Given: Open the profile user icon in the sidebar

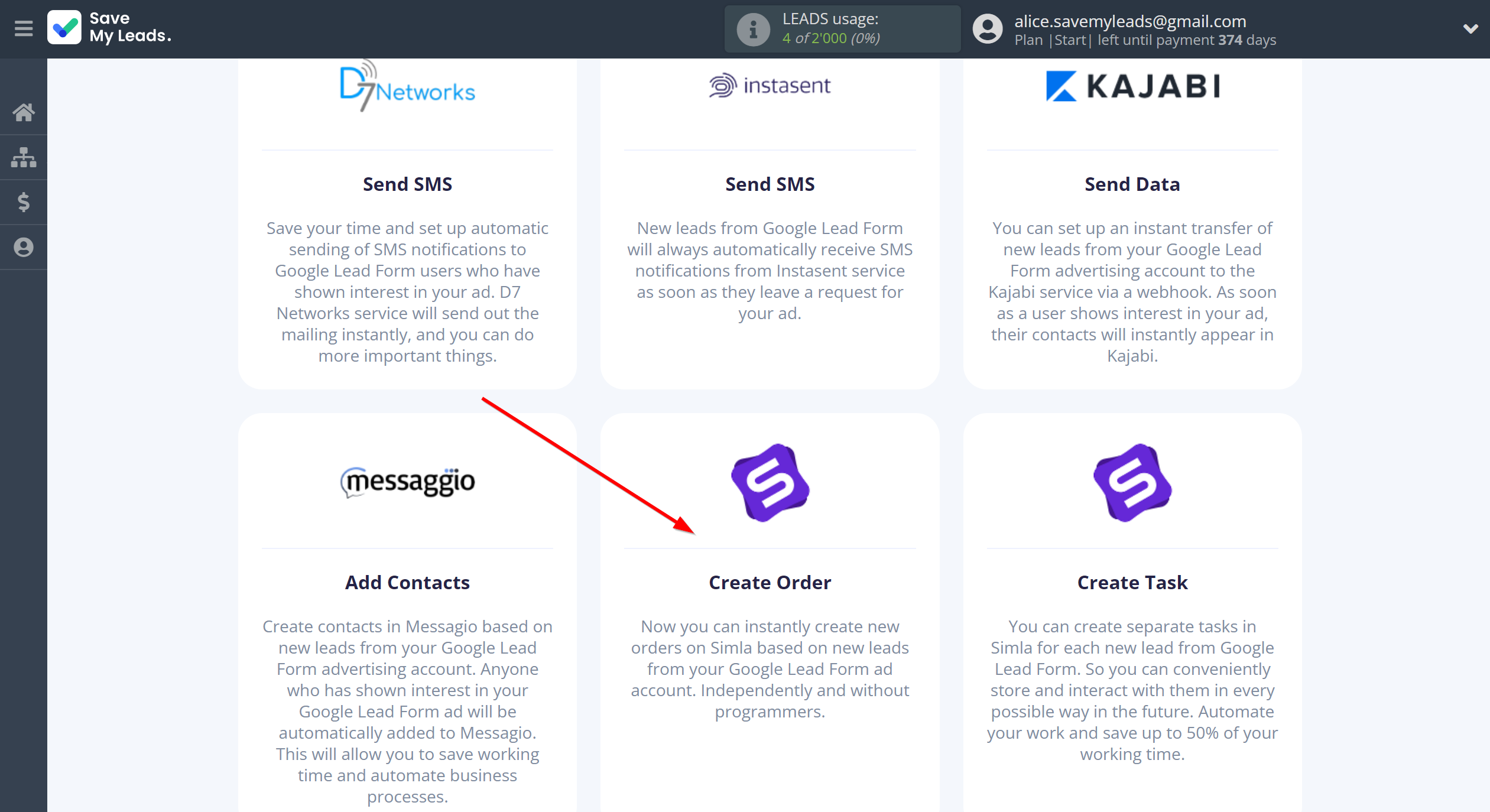Looking at the screenshot, I should coord(24,247).
